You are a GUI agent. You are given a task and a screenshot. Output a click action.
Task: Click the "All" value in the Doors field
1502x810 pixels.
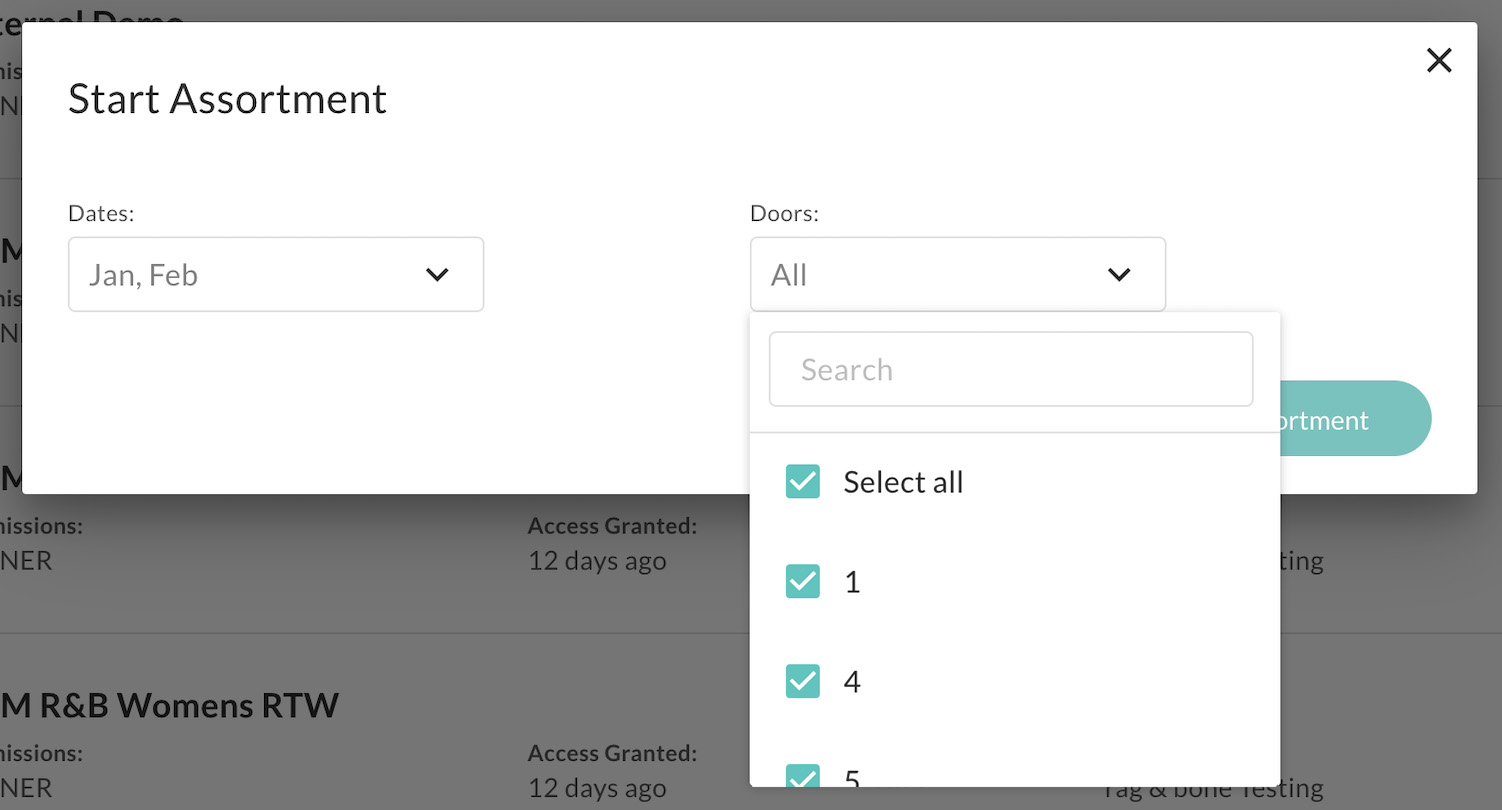click(789, 275)
